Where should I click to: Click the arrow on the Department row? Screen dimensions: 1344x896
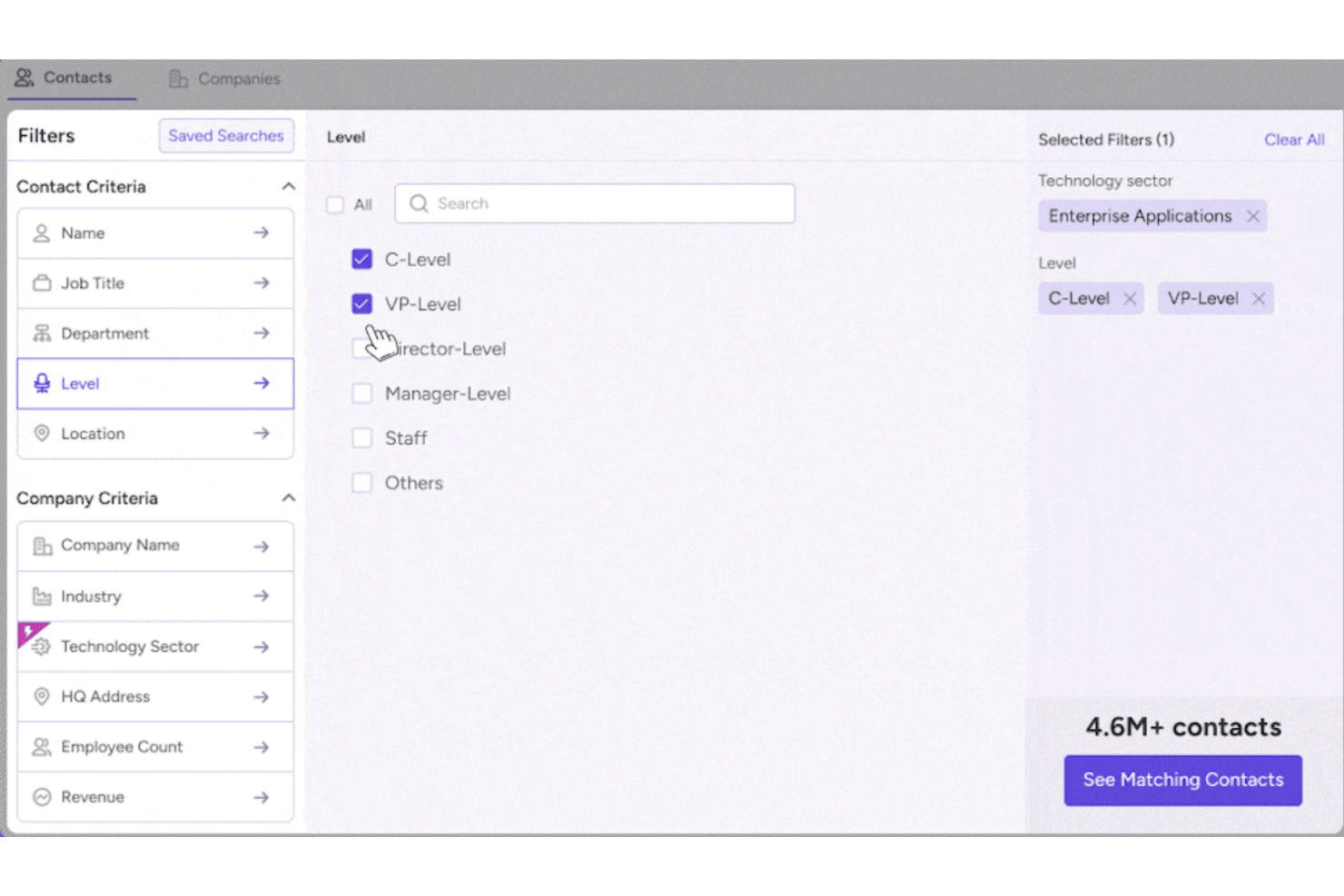click(262, 333)
